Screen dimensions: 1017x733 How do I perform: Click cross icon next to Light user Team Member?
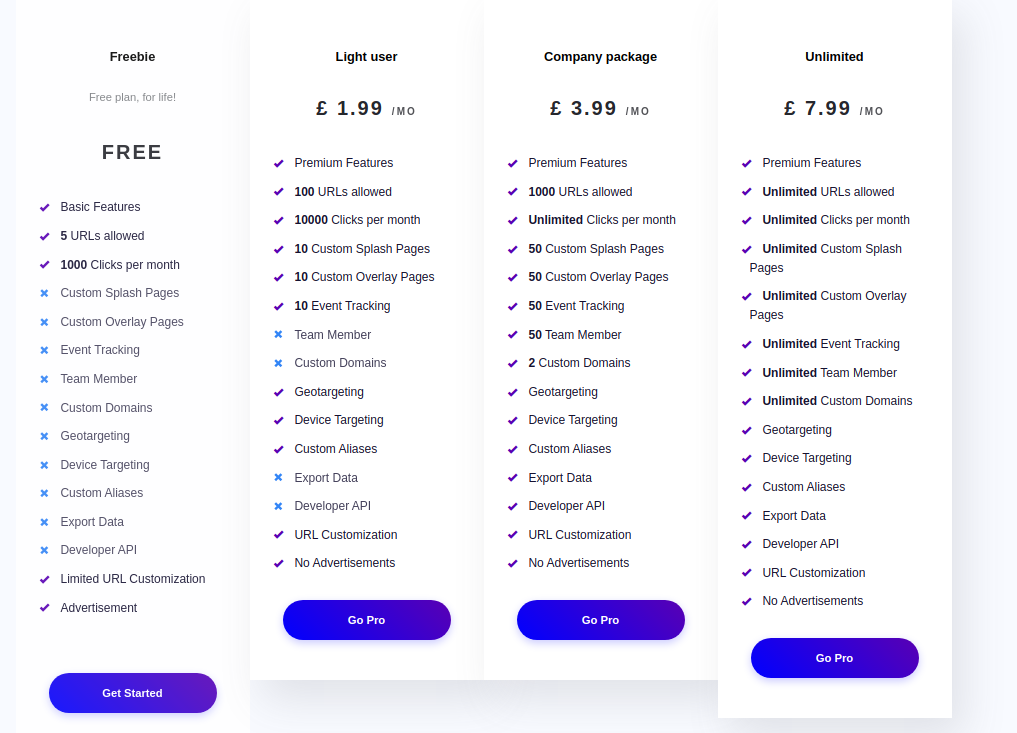[278, 335]
